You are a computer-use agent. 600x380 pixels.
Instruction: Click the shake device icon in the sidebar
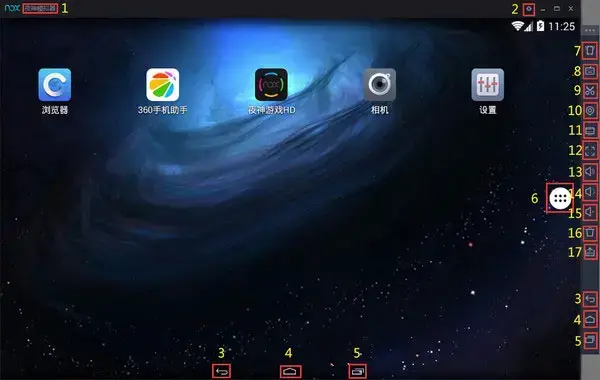point(590,51)
